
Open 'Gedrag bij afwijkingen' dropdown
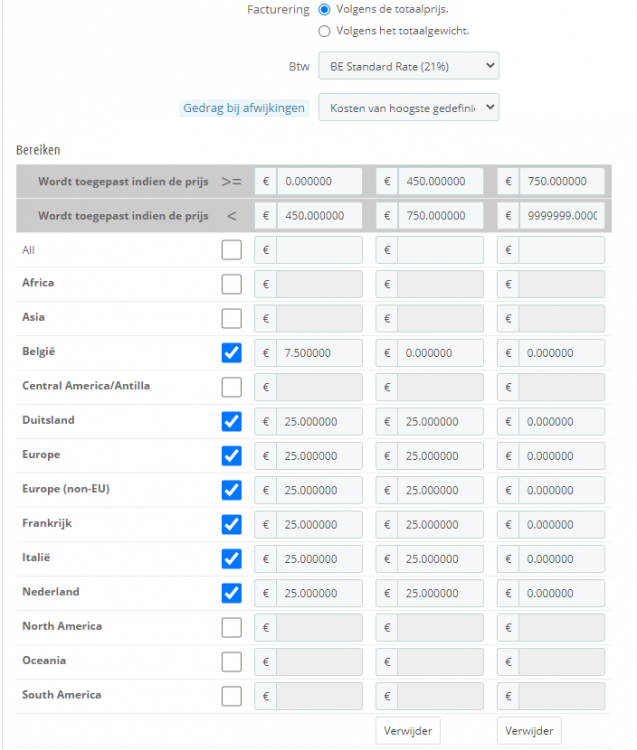(x=408, y=107)
